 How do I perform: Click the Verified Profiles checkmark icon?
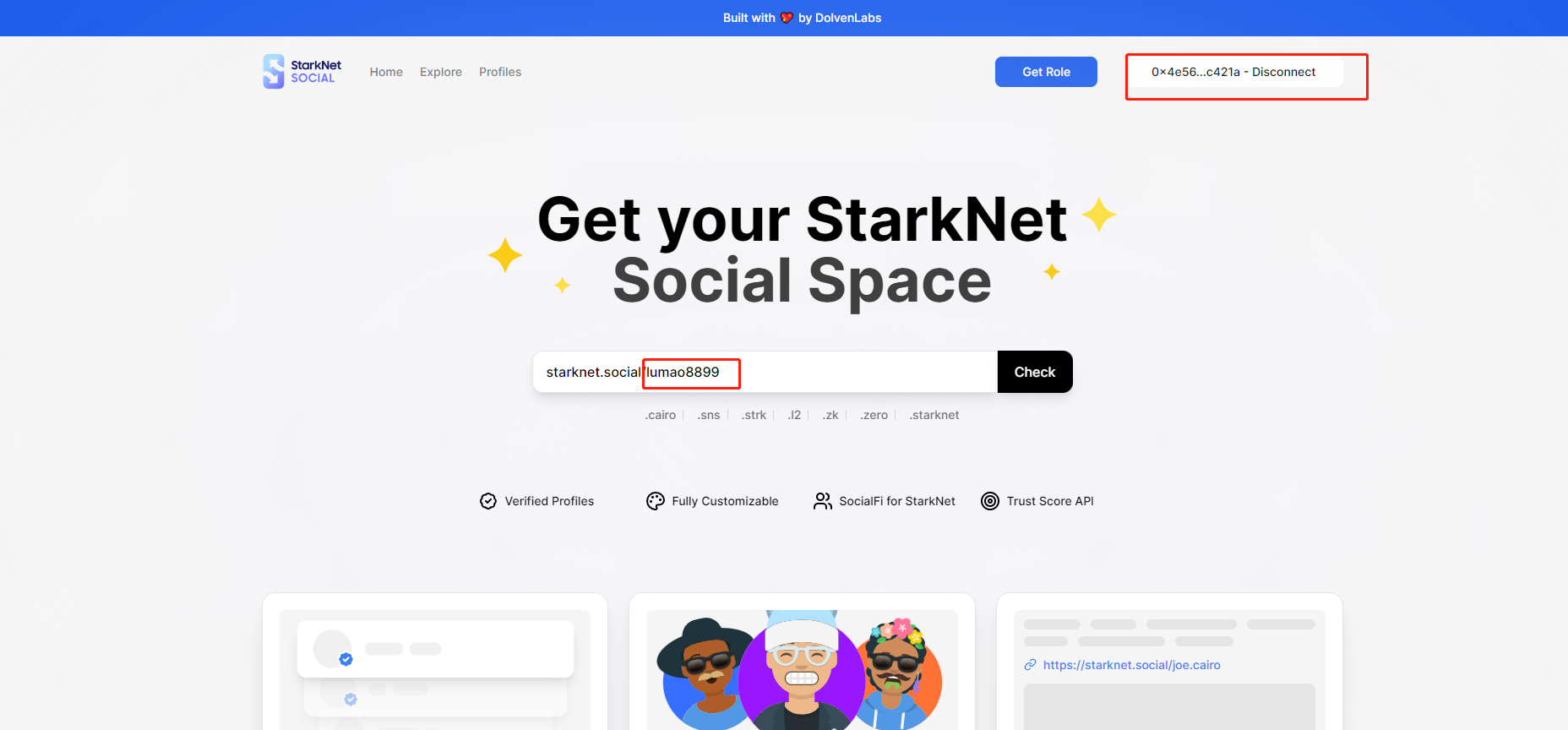coord(488,501)
